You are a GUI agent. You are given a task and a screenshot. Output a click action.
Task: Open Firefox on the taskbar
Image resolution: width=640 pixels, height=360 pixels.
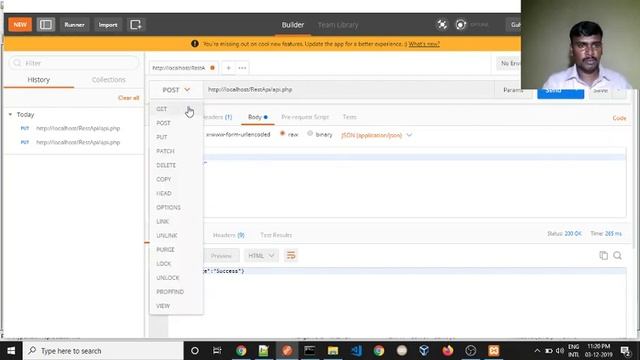point(447,351)
